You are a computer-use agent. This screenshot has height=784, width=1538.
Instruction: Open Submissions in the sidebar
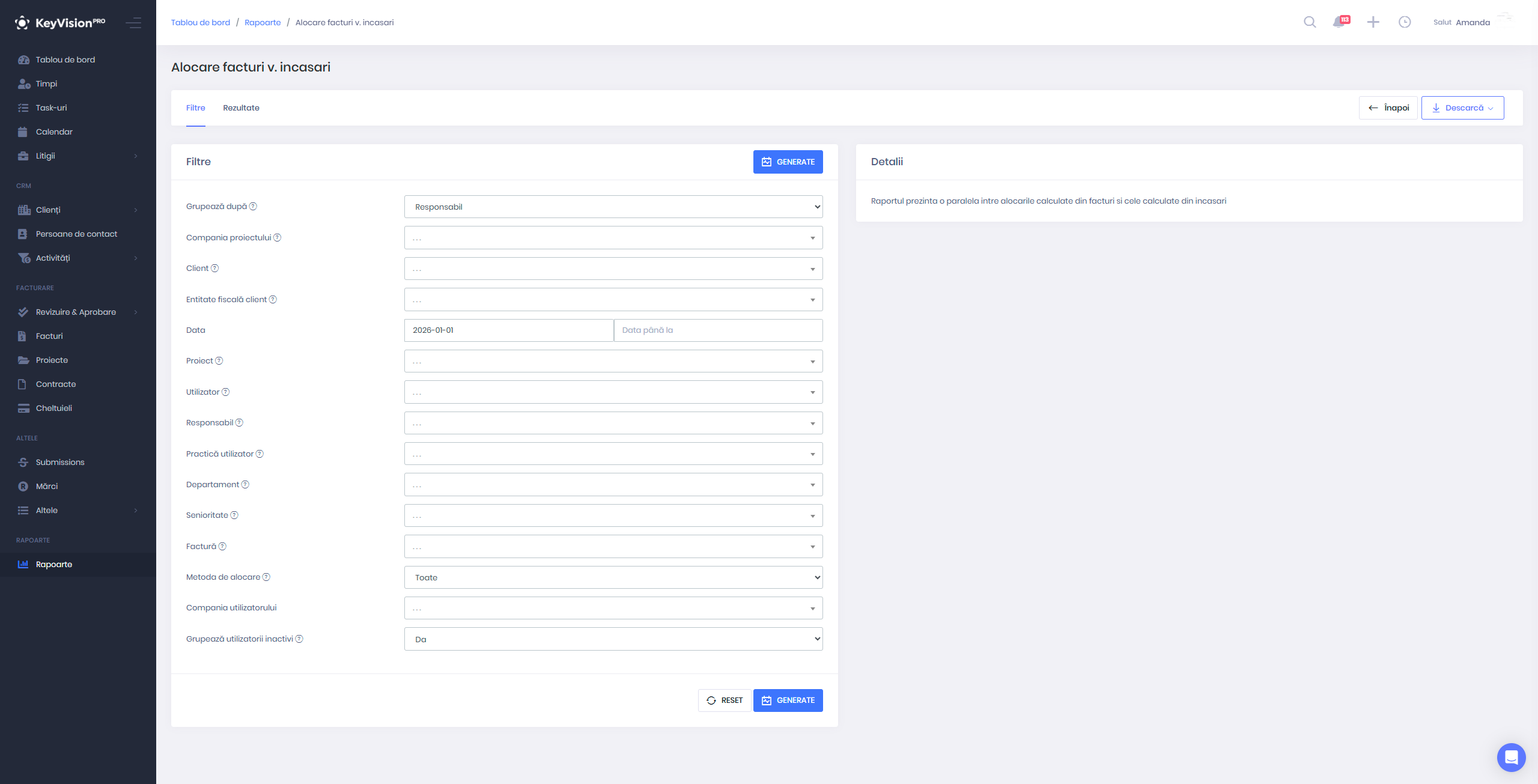[x=78, y=462]
